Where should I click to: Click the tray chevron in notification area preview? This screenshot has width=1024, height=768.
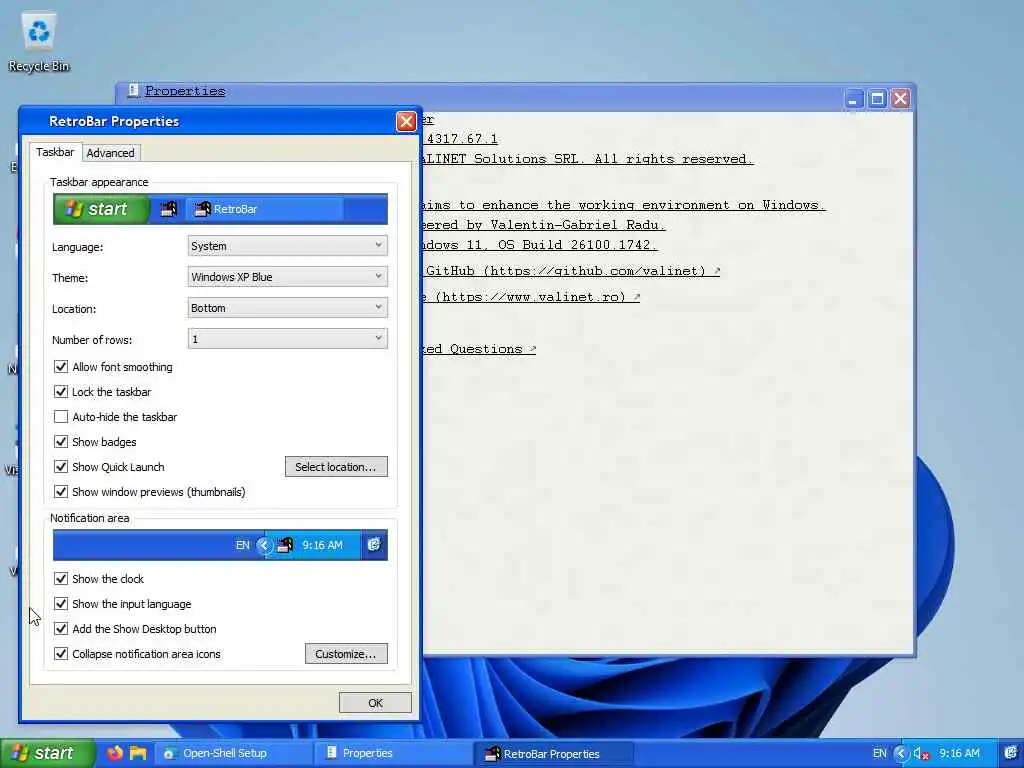coord(264,545)
